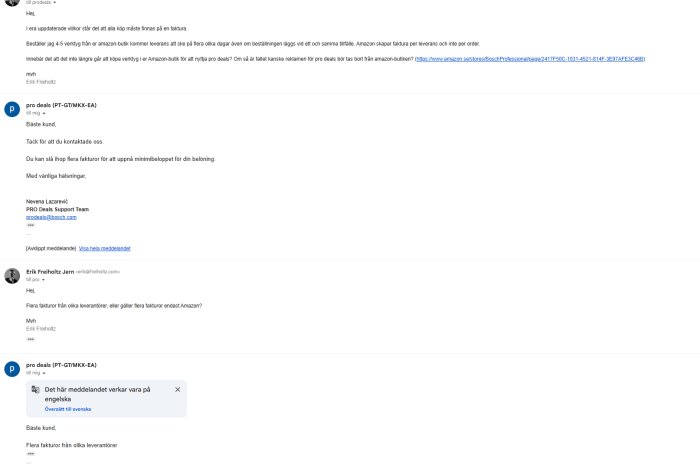Click pro deals avatar above "Tack för att du kontaktade oss"
The width and height of the screenshot is (700, 465).
(x=12, y=109)
